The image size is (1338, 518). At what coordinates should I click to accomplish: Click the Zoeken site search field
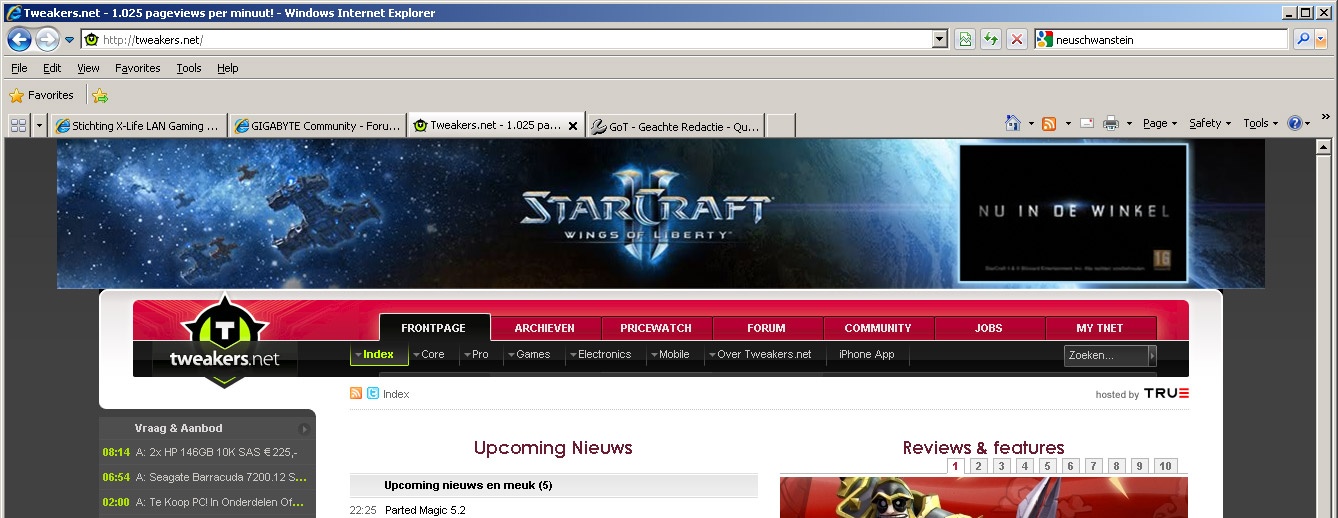[1105, 355]
